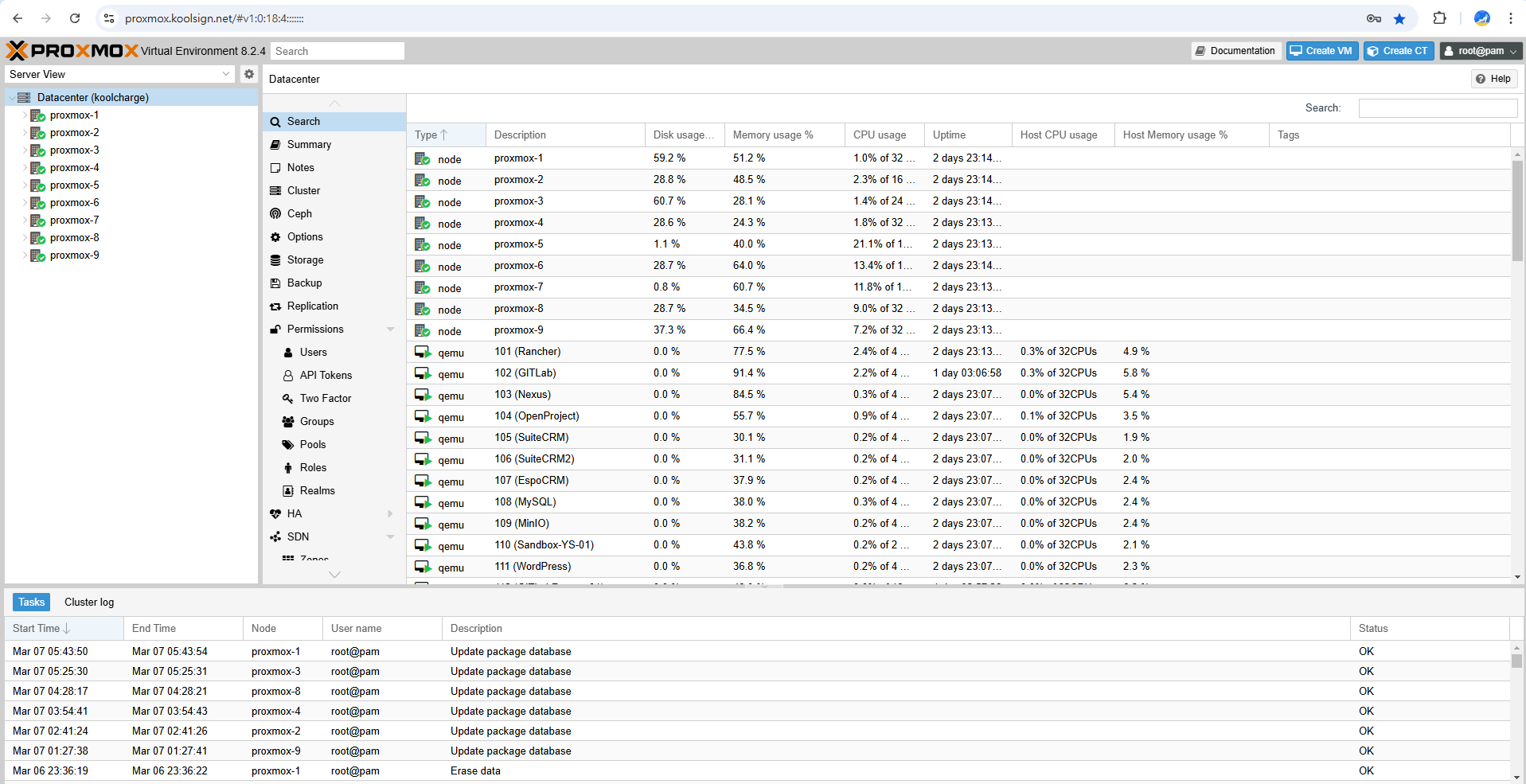Click the Users person icon
Image resolution: width=1526 pixels, height=784 pixels.
click(x=288, y=353)
